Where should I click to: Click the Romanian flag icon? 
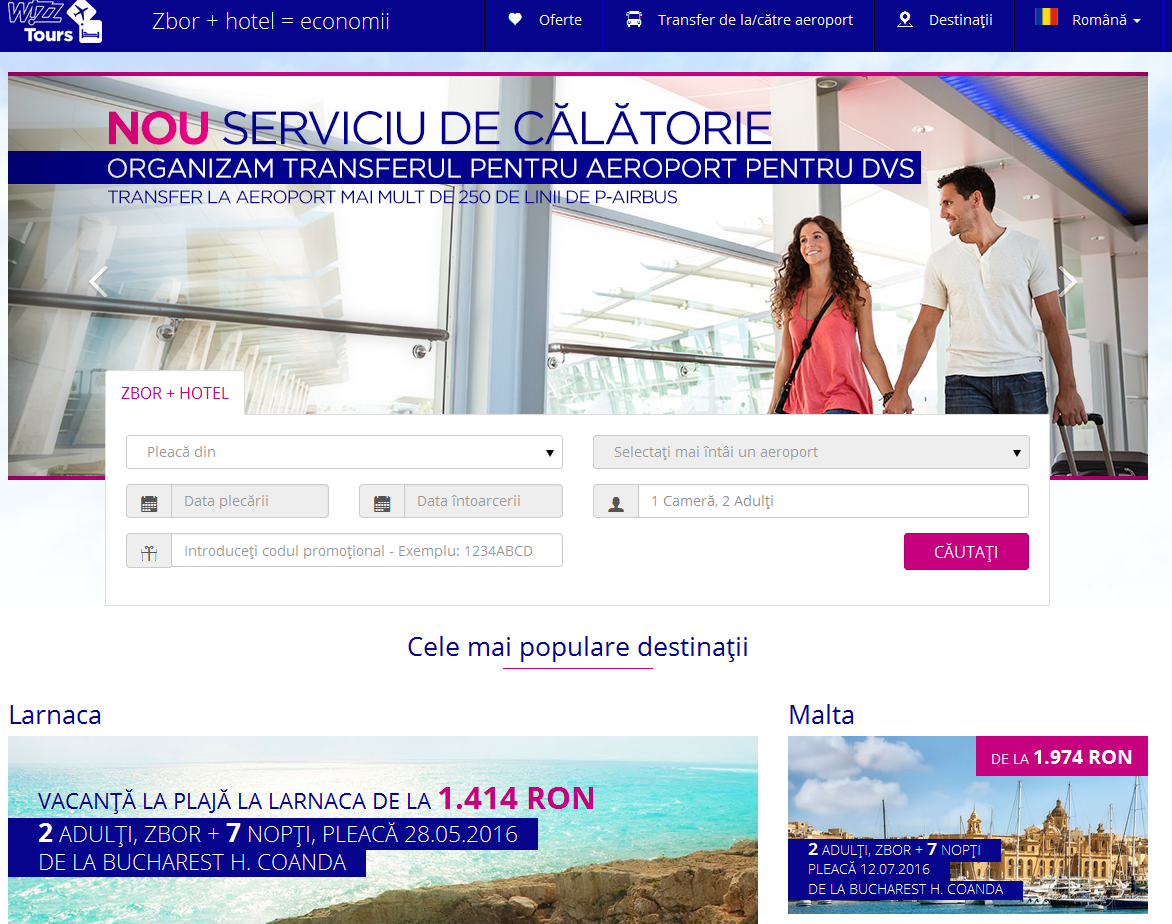click(1046, 19)
